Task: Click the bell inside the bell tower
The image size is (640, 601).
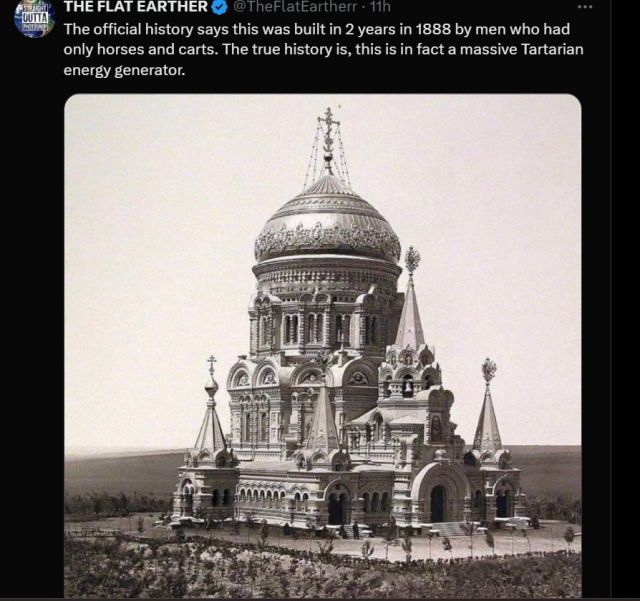Action: point(407,388)
